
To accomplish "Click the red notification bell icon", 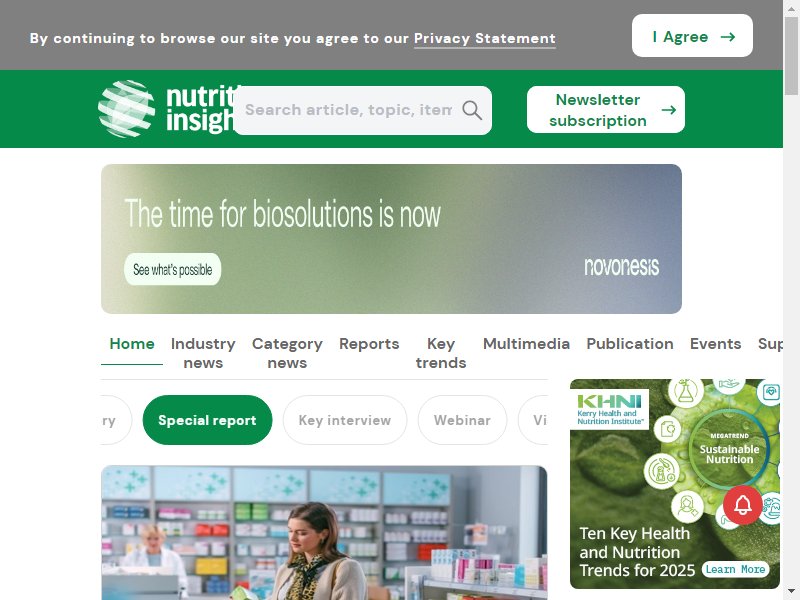I will (x=742, y=505).
